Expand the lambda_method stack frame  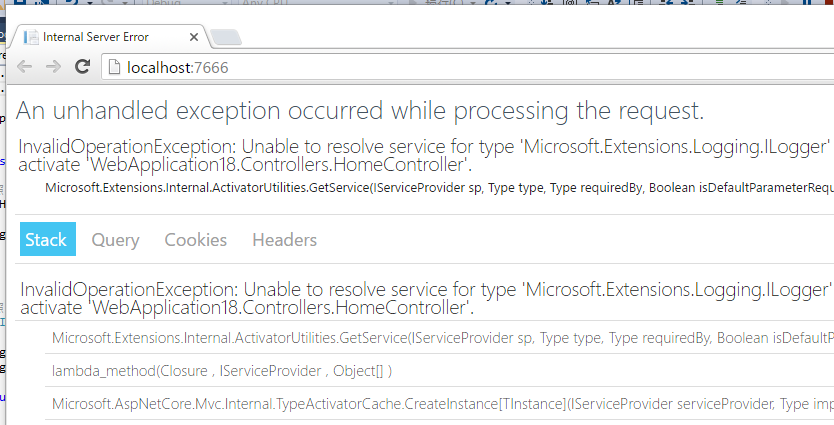439,370
